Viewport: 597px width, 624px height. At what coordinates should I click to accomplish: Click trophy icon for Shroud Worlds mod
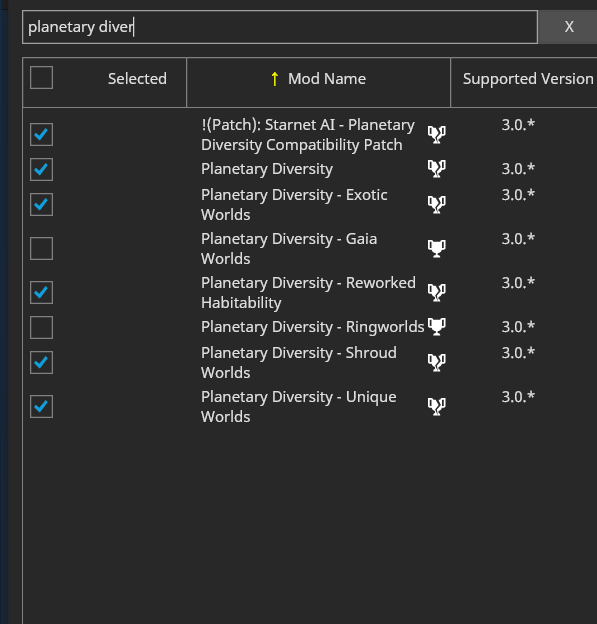pyautogui.click(x=437, y=363)
